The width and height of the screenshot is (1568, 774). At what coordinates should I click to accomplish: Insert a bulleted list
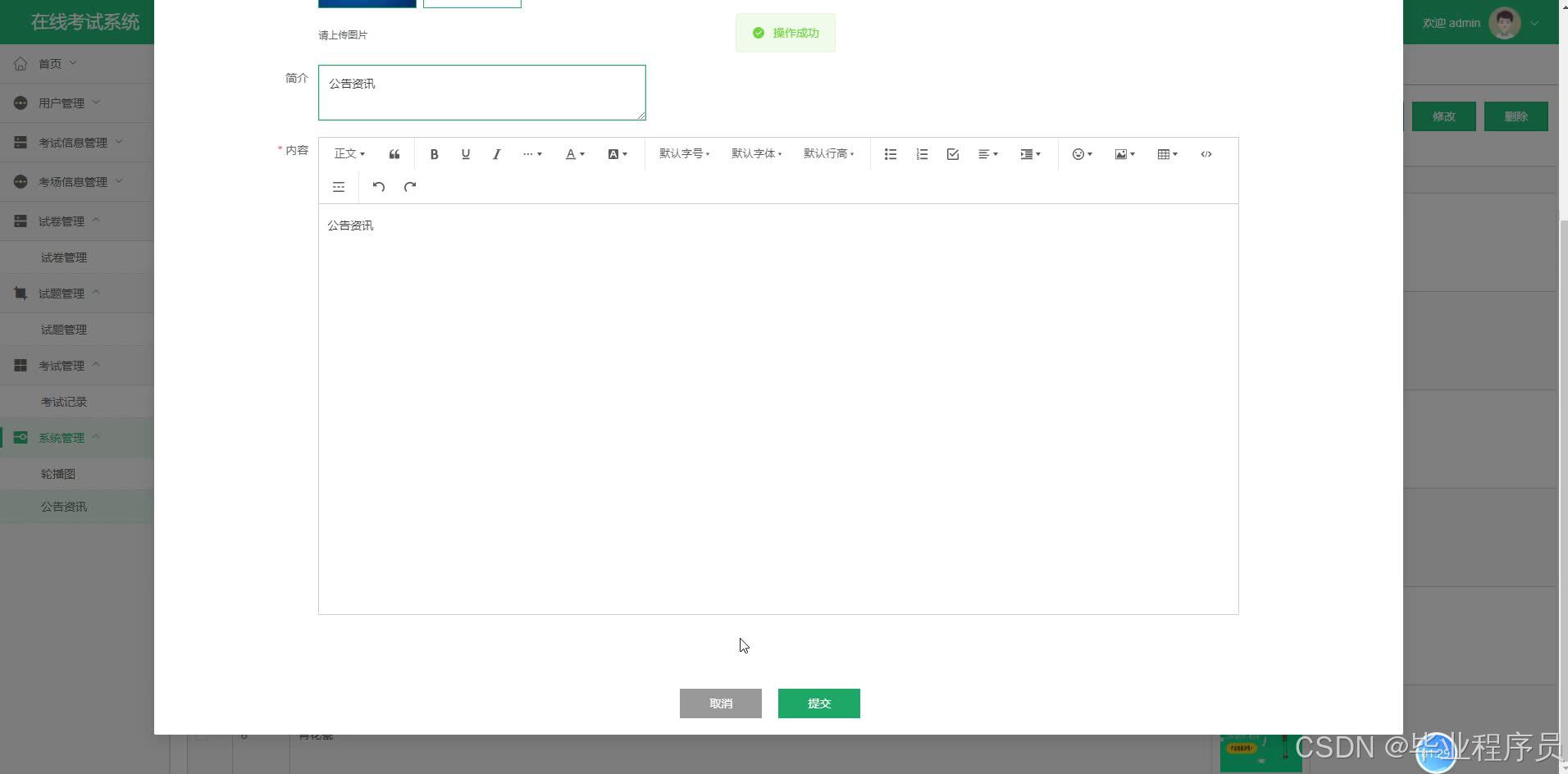tap(891, 154)
